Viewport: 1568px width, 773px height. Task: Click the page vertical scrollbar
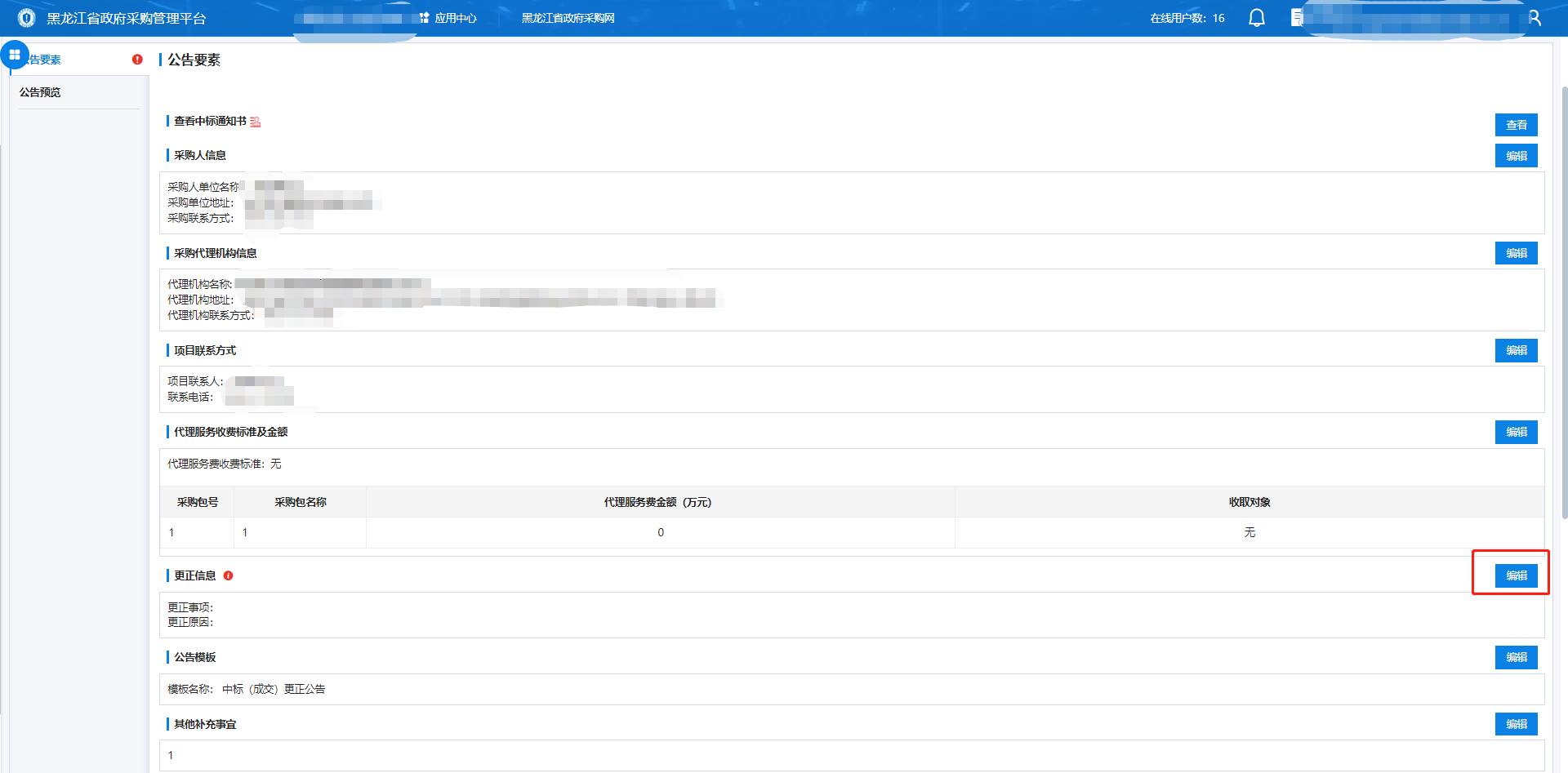pyautogui.click(x=1564, y=302)
